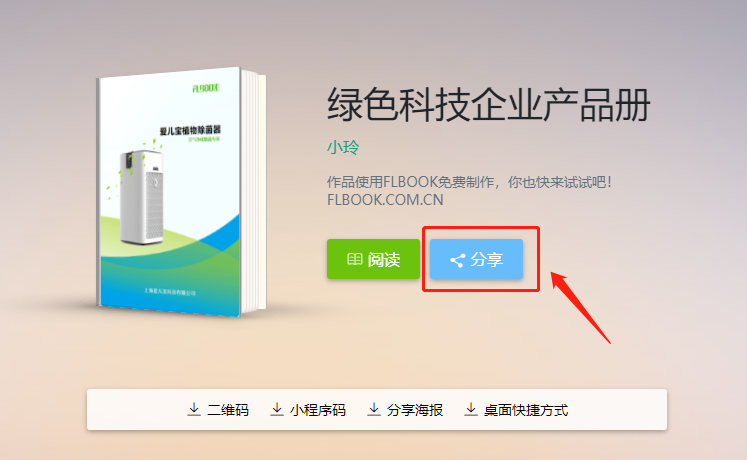747x460 pixels.
Task: Click title 绿色科技企业产品册
Action: pyautogui.click(x=488, y=105)
